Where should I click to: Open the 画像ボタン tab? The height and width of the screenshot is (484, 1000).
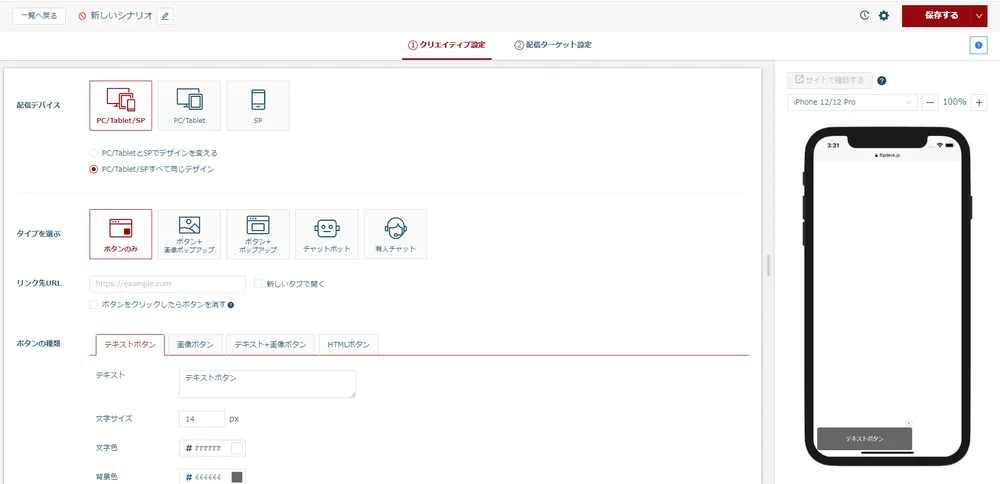[195, 344]
